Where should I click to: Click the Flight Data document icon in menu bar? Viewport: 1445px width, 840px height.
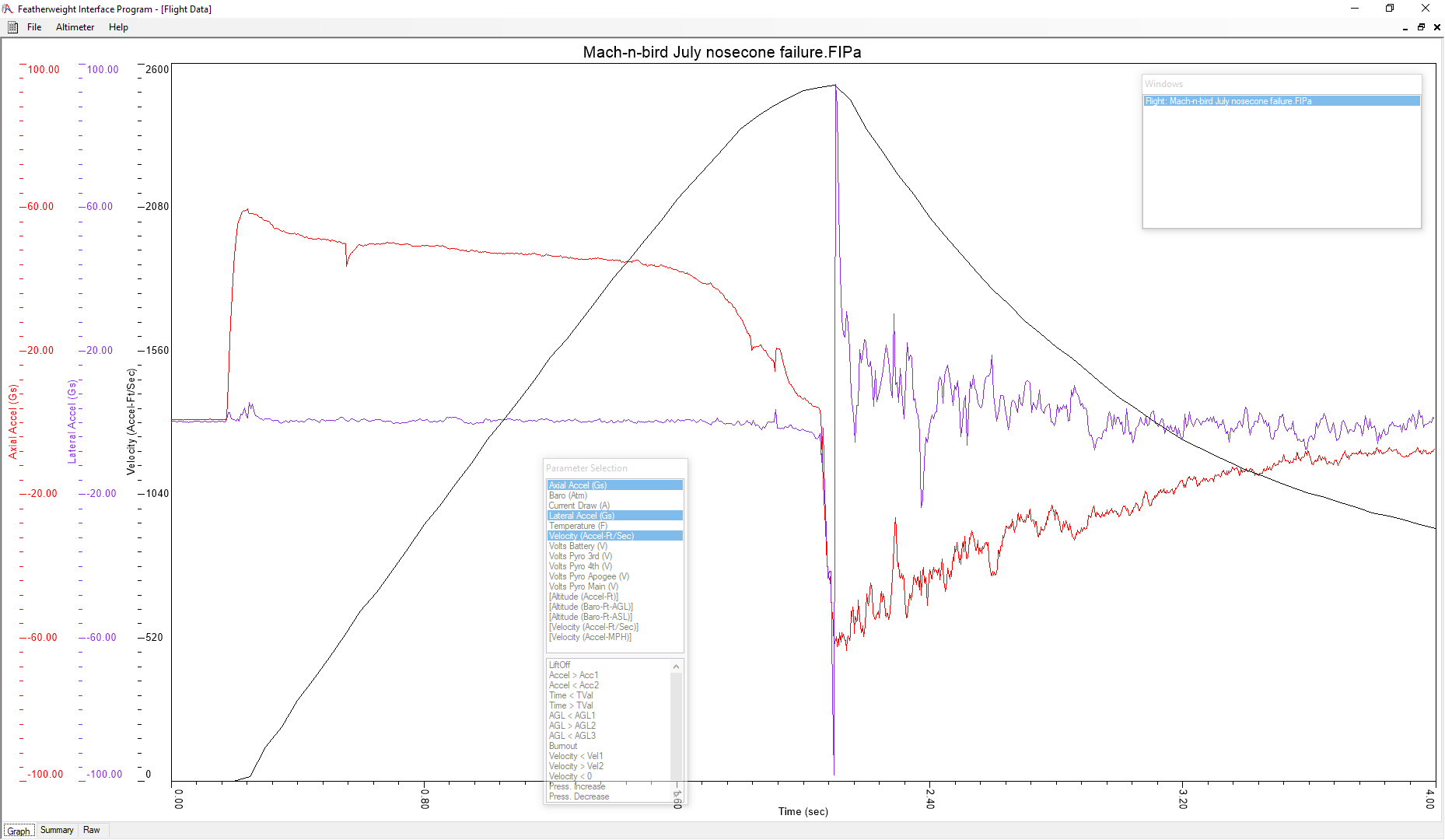click(x=12, y=27)
